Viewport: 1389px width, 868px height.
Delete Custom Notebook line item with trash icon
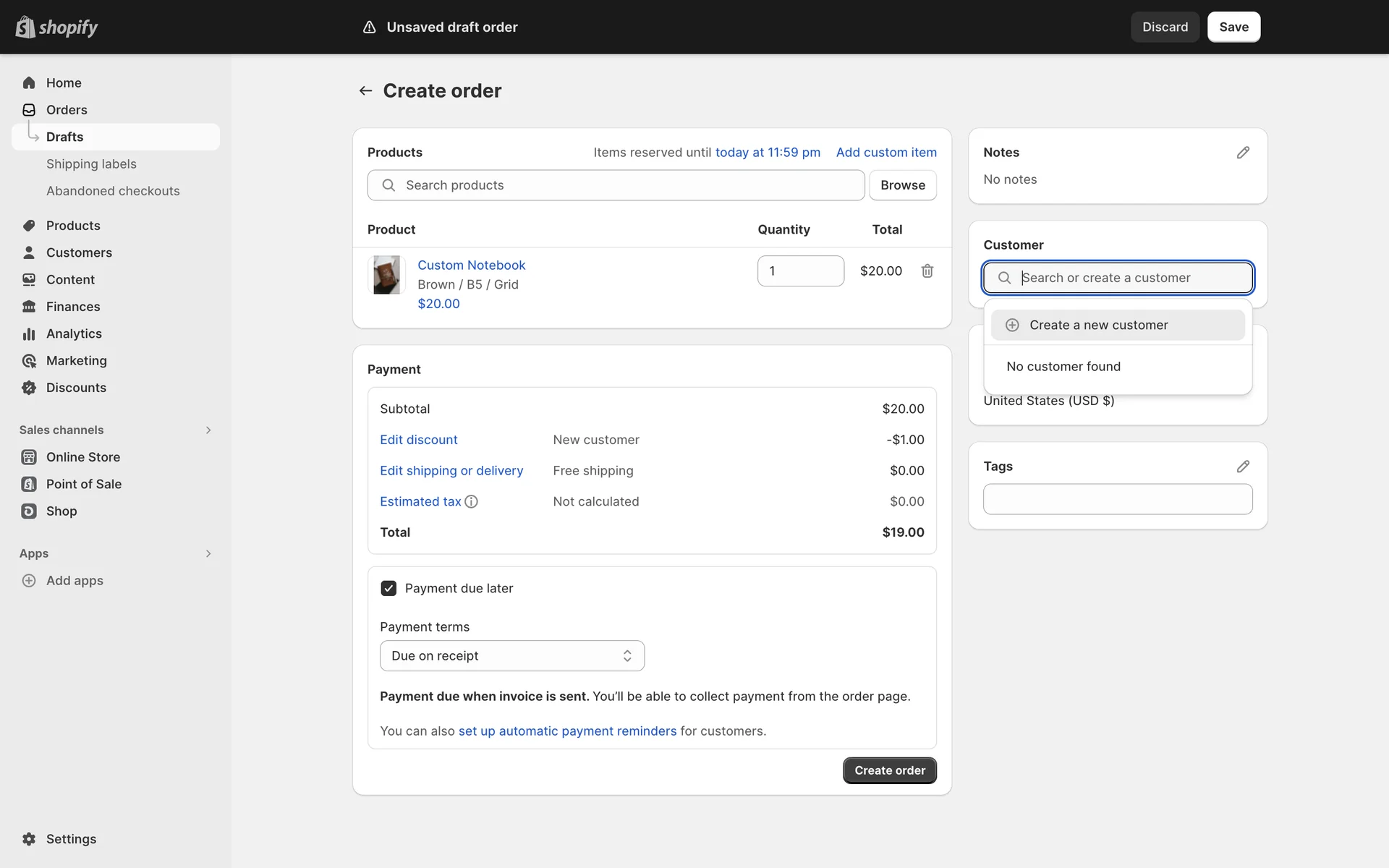(x=927, y=271)
